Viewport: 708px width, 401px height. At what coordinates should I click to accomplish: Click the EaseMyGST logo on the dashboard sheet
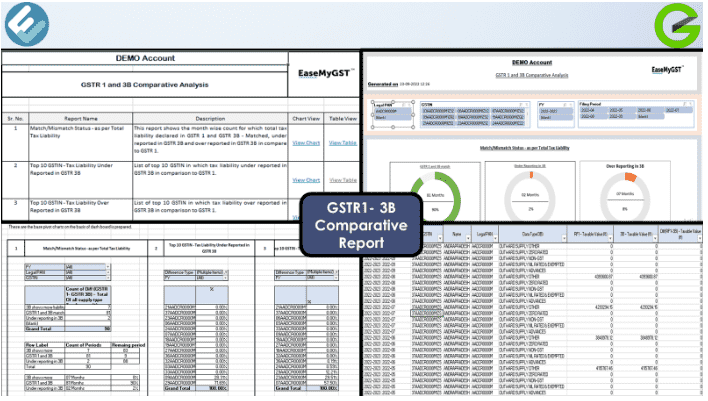tap(667, 70)
